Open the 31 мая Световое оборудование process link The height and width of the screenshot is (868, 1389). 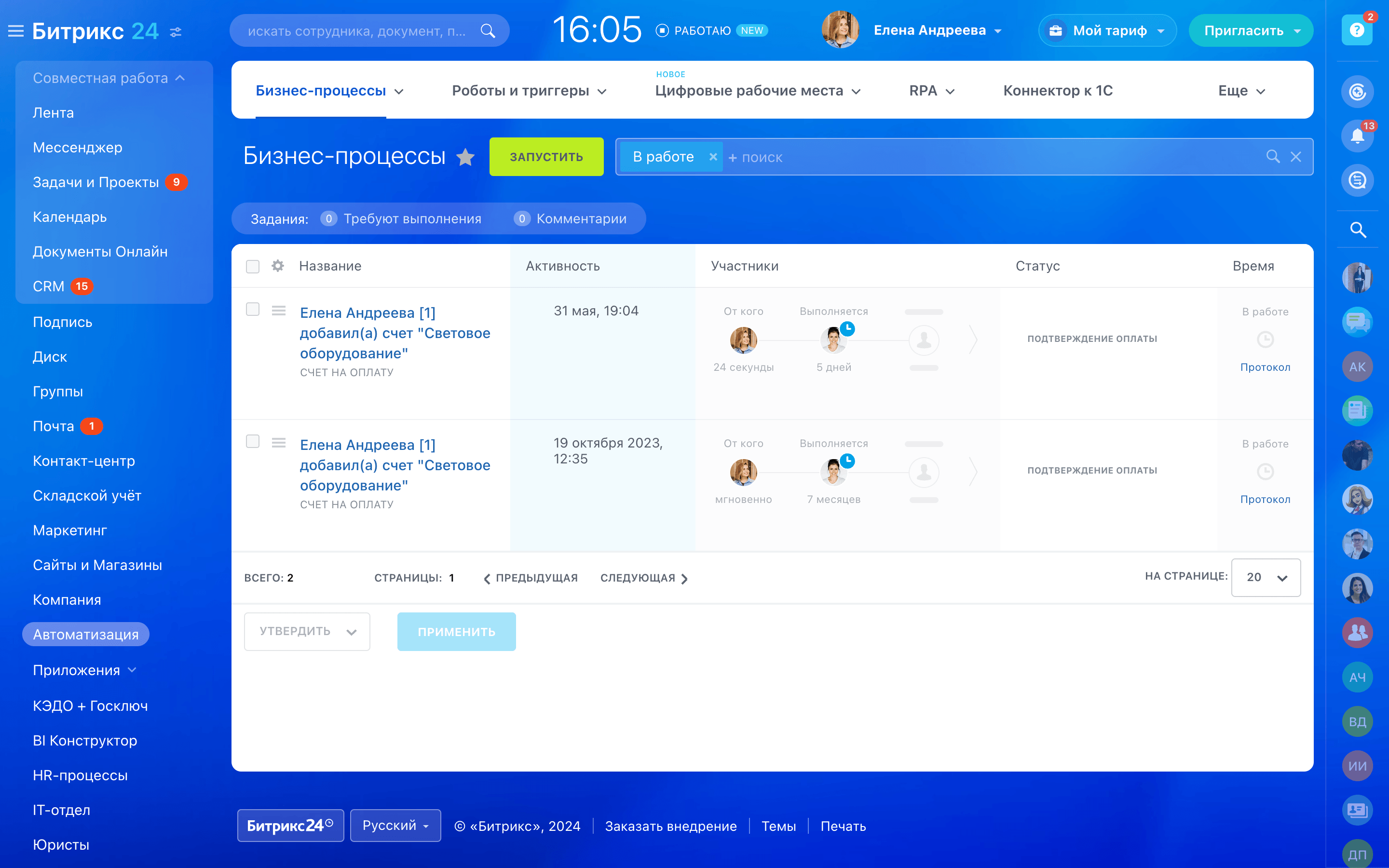click(x=395, y=333)
